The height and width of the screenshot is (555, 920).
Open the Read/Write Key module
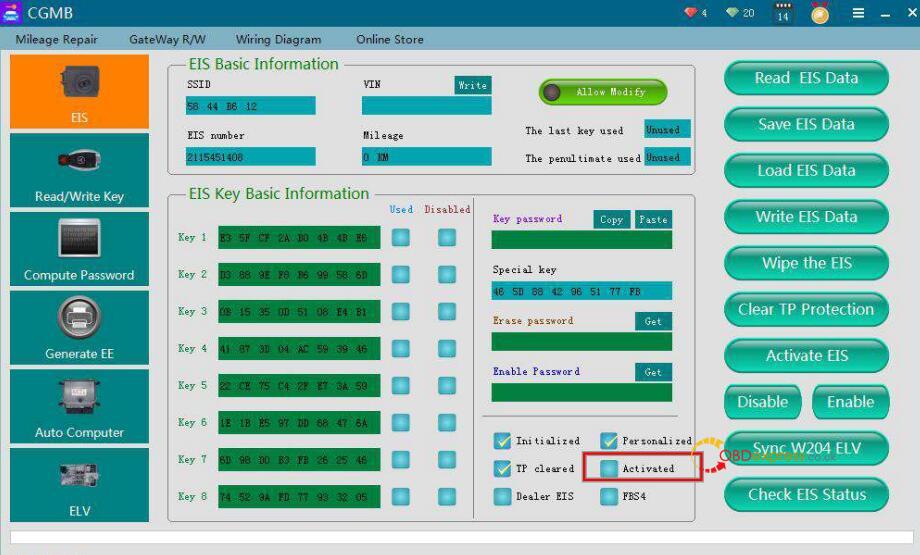[x=79, y=170]
